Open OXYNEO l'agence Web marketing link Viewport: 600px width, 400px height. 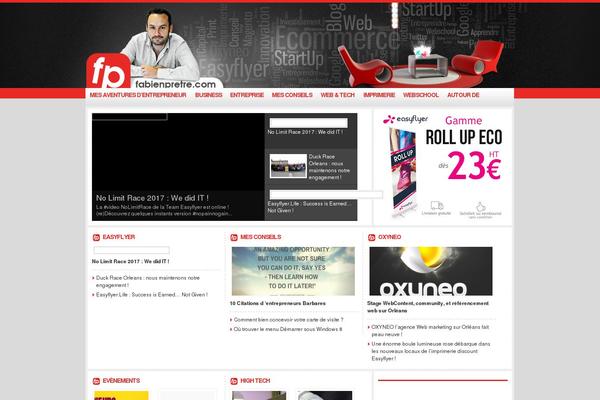(430, 331)
